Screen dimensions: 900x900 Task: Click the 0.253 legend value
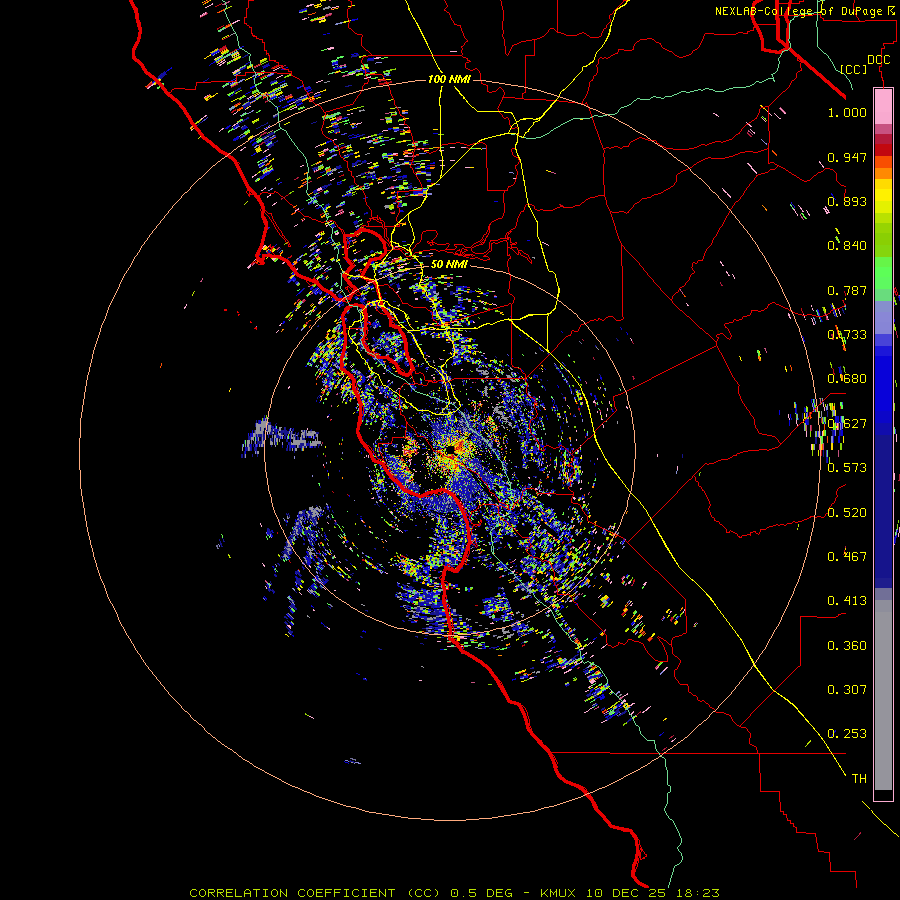[847, 734]
